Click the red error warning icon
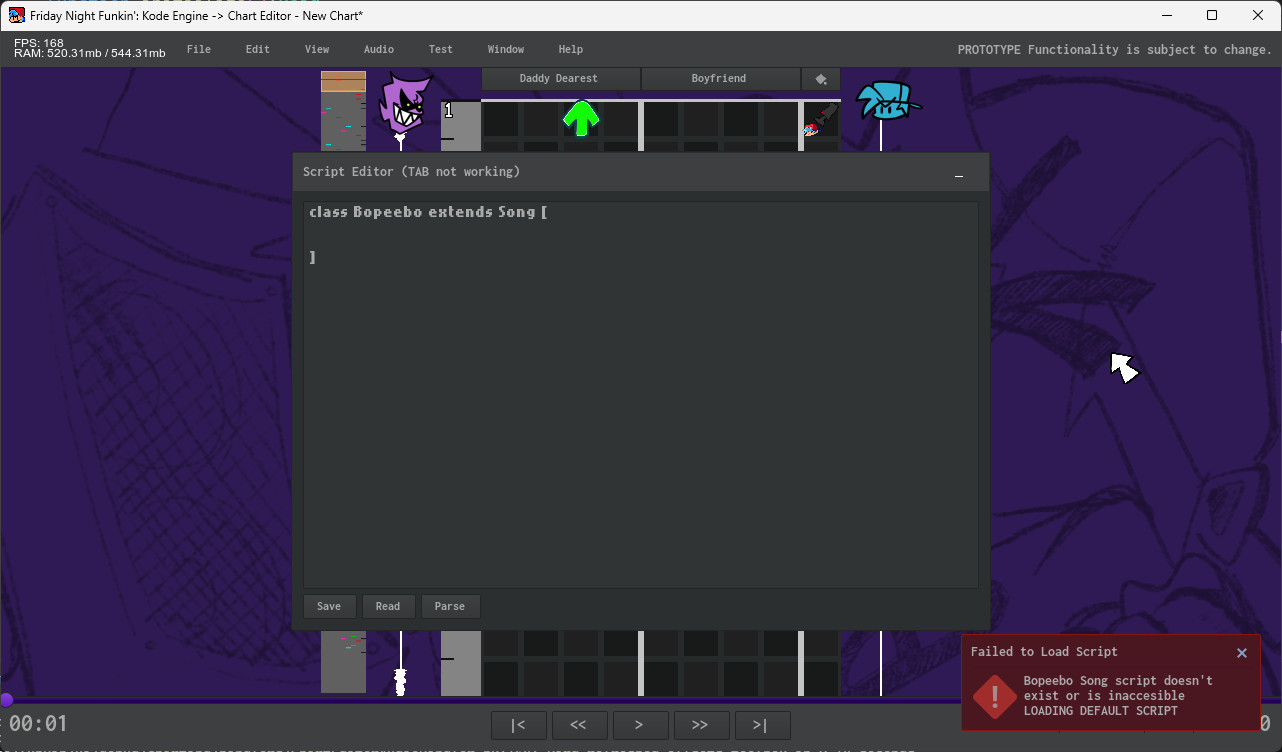The width and height of the screenshot is (1282, 752). coord(995,696)
